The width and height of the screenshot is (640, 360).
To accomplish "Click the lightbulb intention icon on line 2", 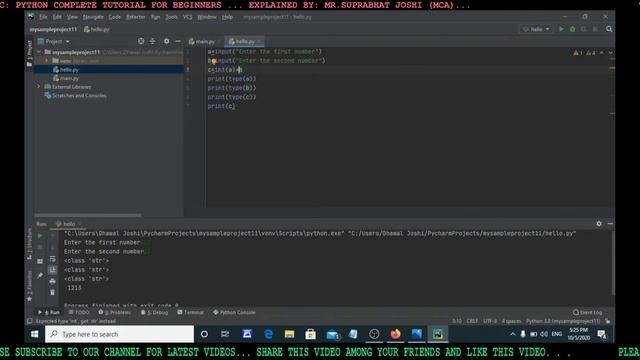I will tap(213, 62).
